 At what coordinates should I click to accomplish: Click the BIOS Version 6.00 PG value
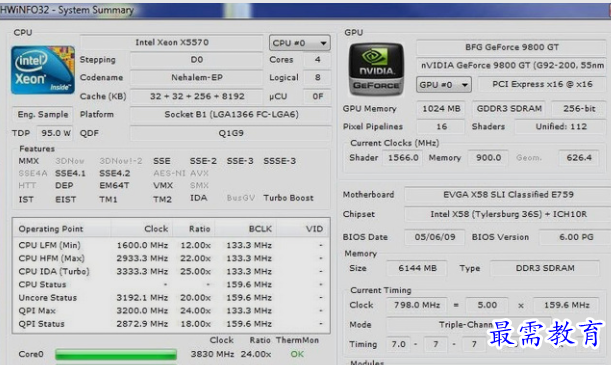click(x=576, y=237)
